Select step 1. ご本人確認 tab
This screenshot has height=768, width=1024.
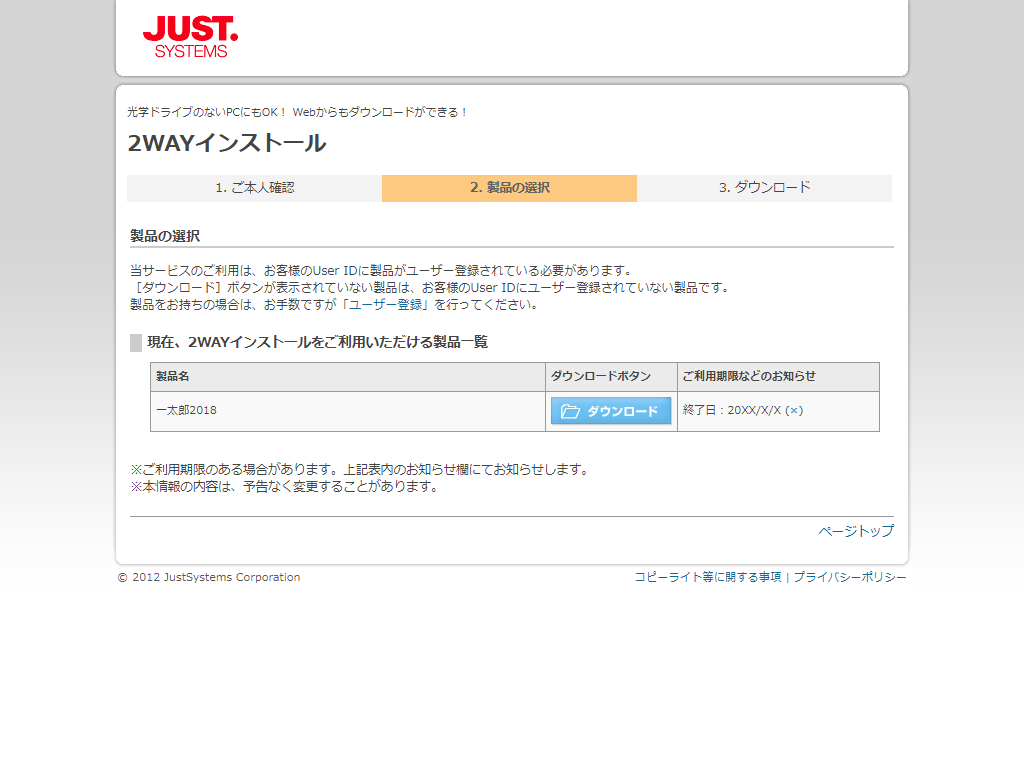(x=255, y=188)
